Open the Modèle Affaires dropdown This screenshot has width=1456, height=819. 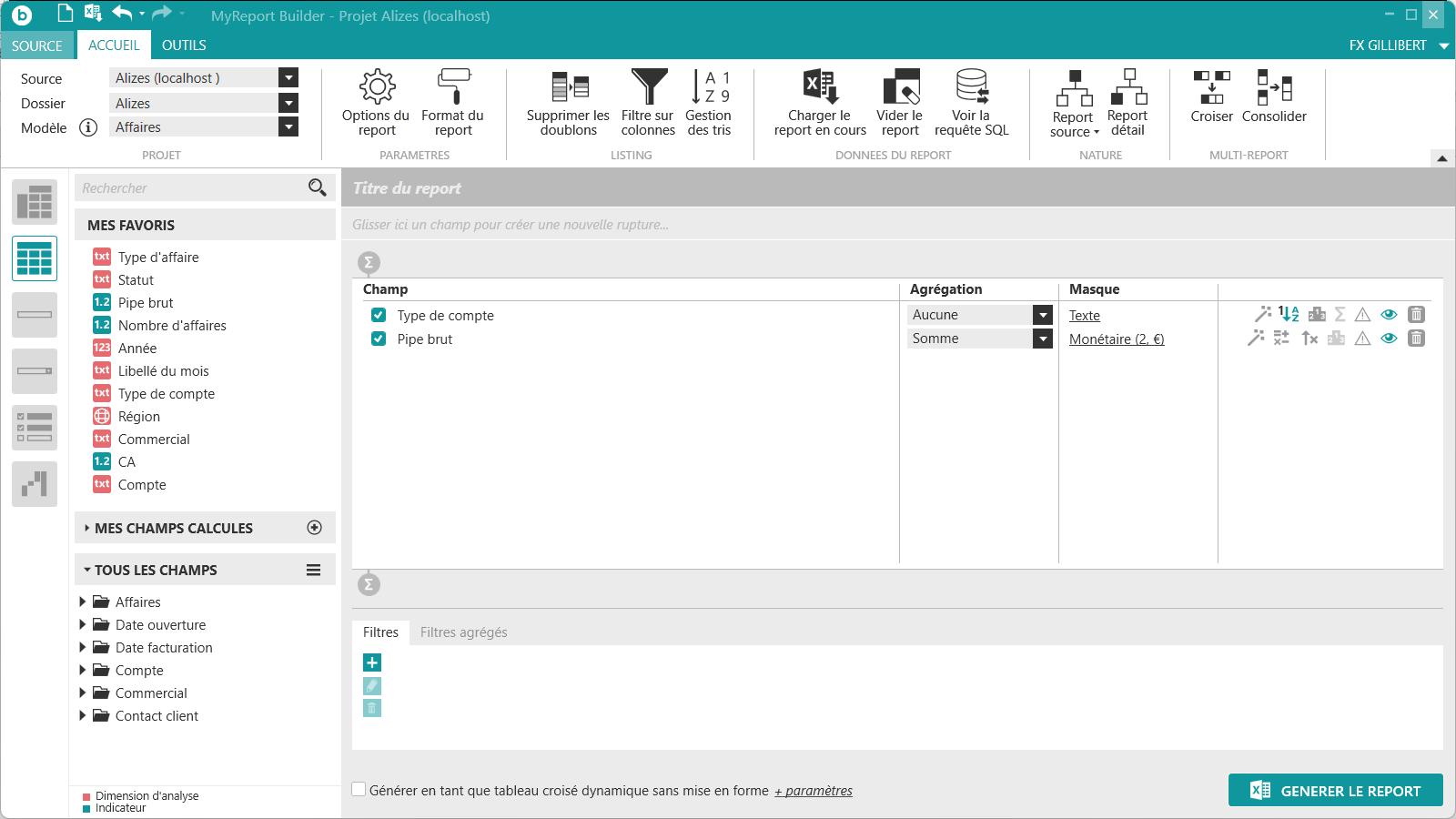click(288, 127)
